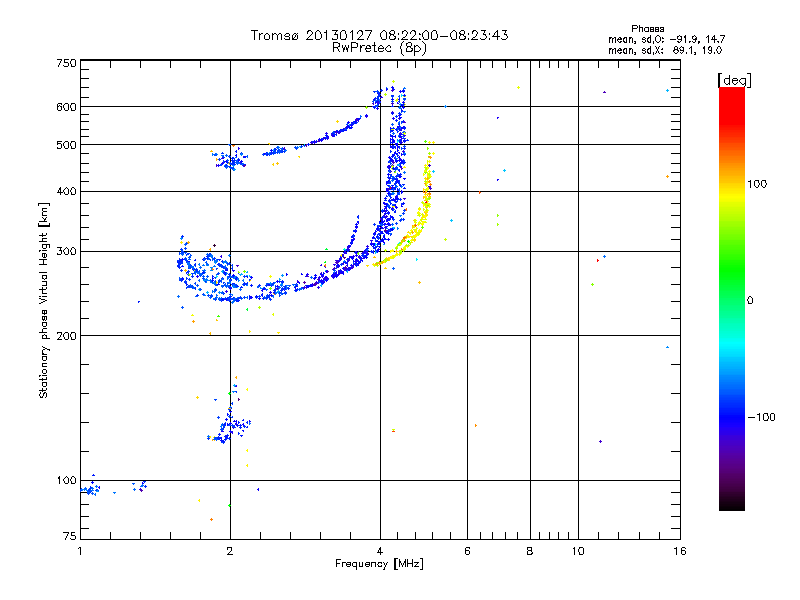The image size is (800, 600).
Task: Click the y-axis '300' tick label
Action: (x=66, y=252)
